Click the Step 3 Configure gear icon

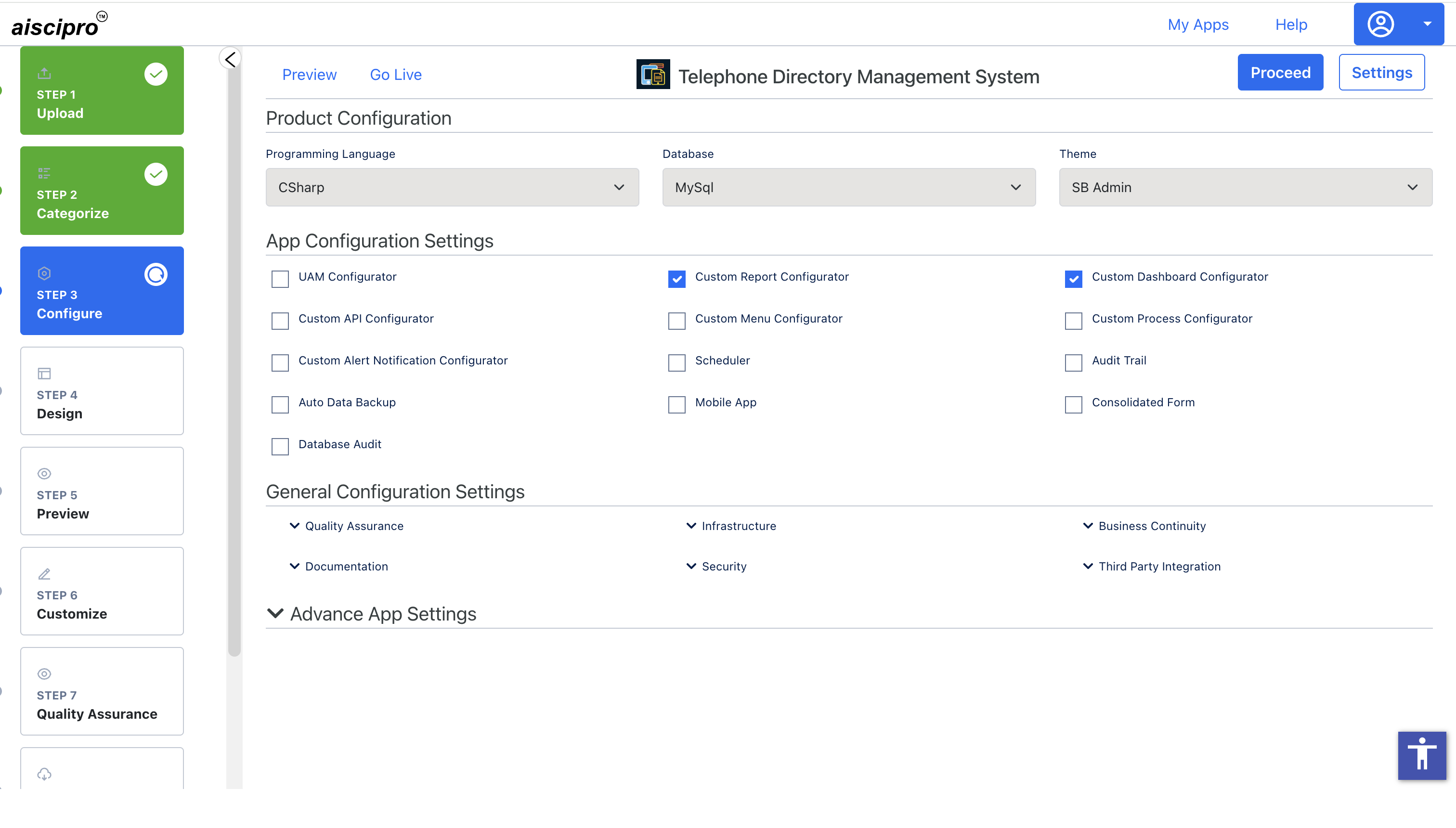tap(44, 273)
